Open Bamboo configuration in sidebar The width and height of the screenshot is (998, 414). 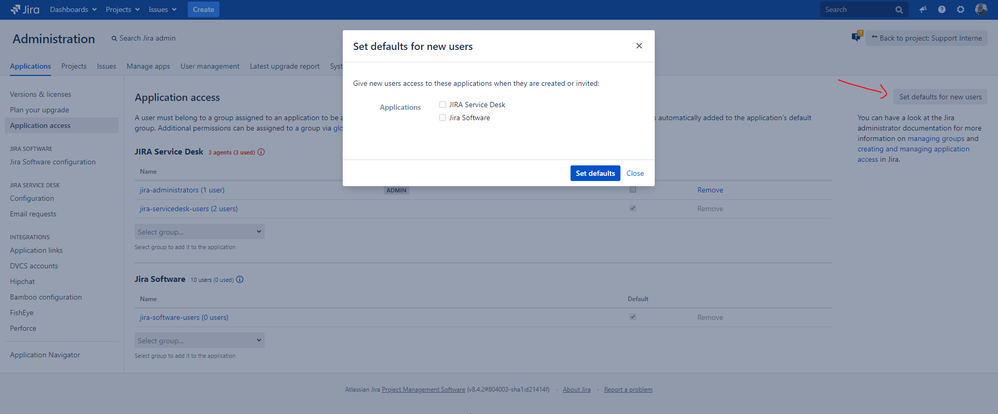[x=46, y=297]
